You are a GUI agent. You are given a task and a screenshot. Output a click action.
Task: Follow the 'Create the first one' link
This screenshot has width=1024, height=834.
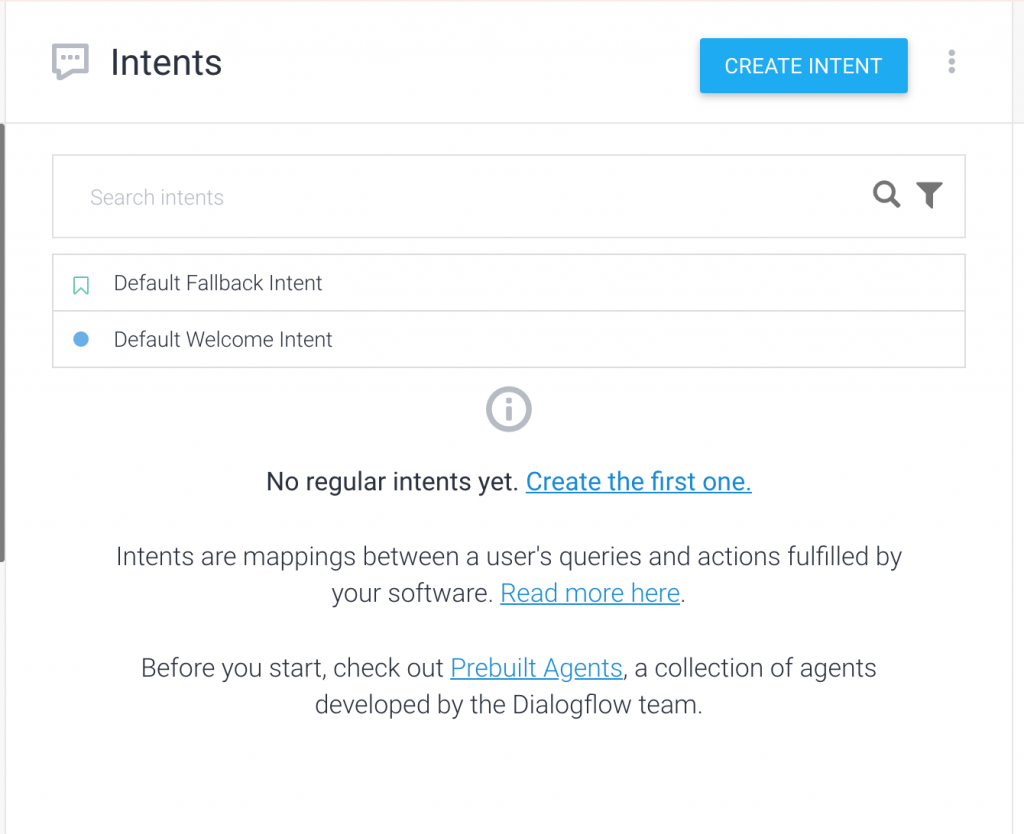tap(638, 482)
